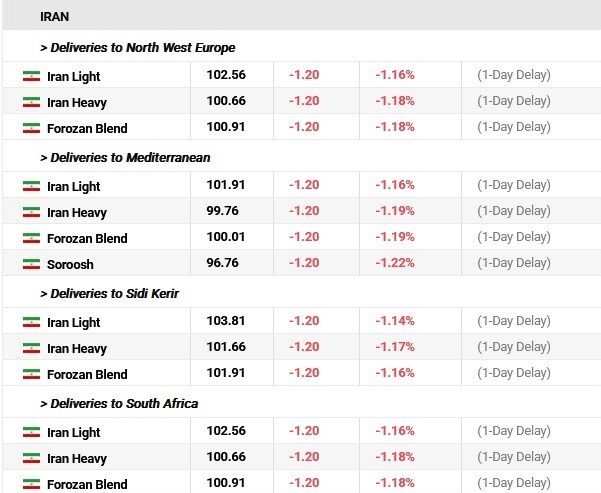This screenshot has width=601, height=493.
Task: Click the 96.76 Soroosh price
Action: pyautogui.click(x=222, y=263)
